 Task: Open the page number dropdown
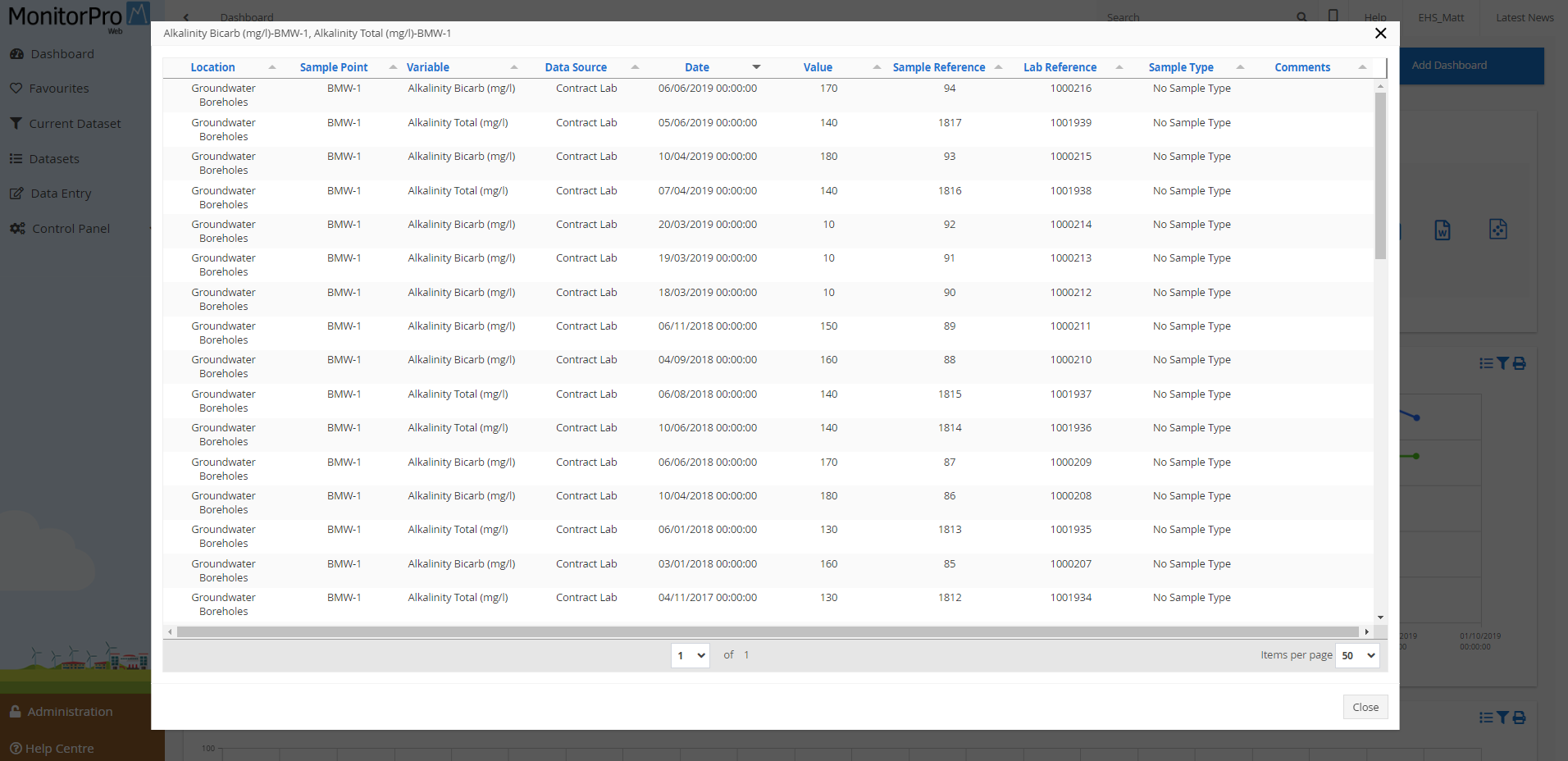click(691, 655)
